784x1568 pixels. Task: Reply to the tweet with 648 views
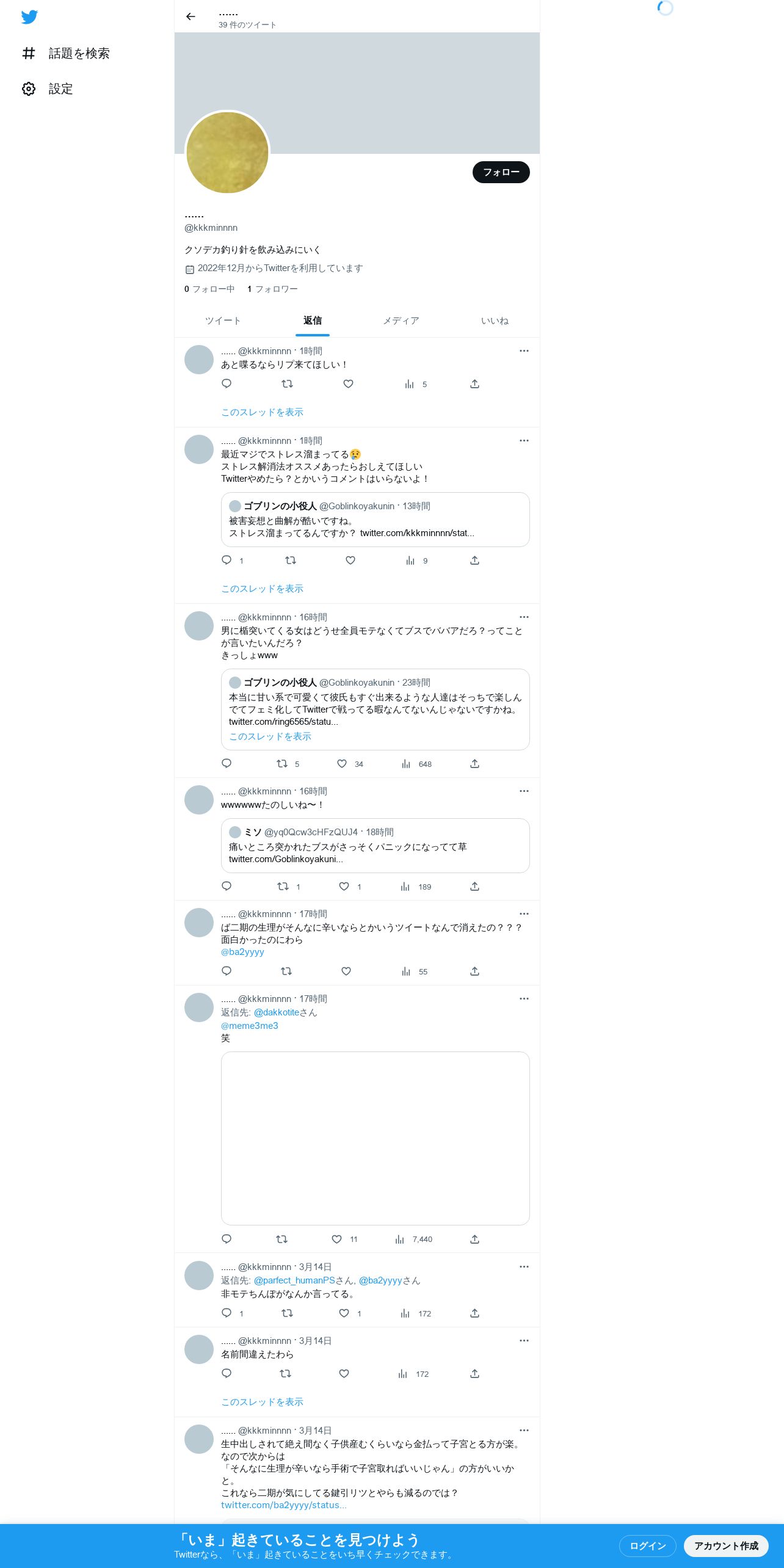point(227,764)
